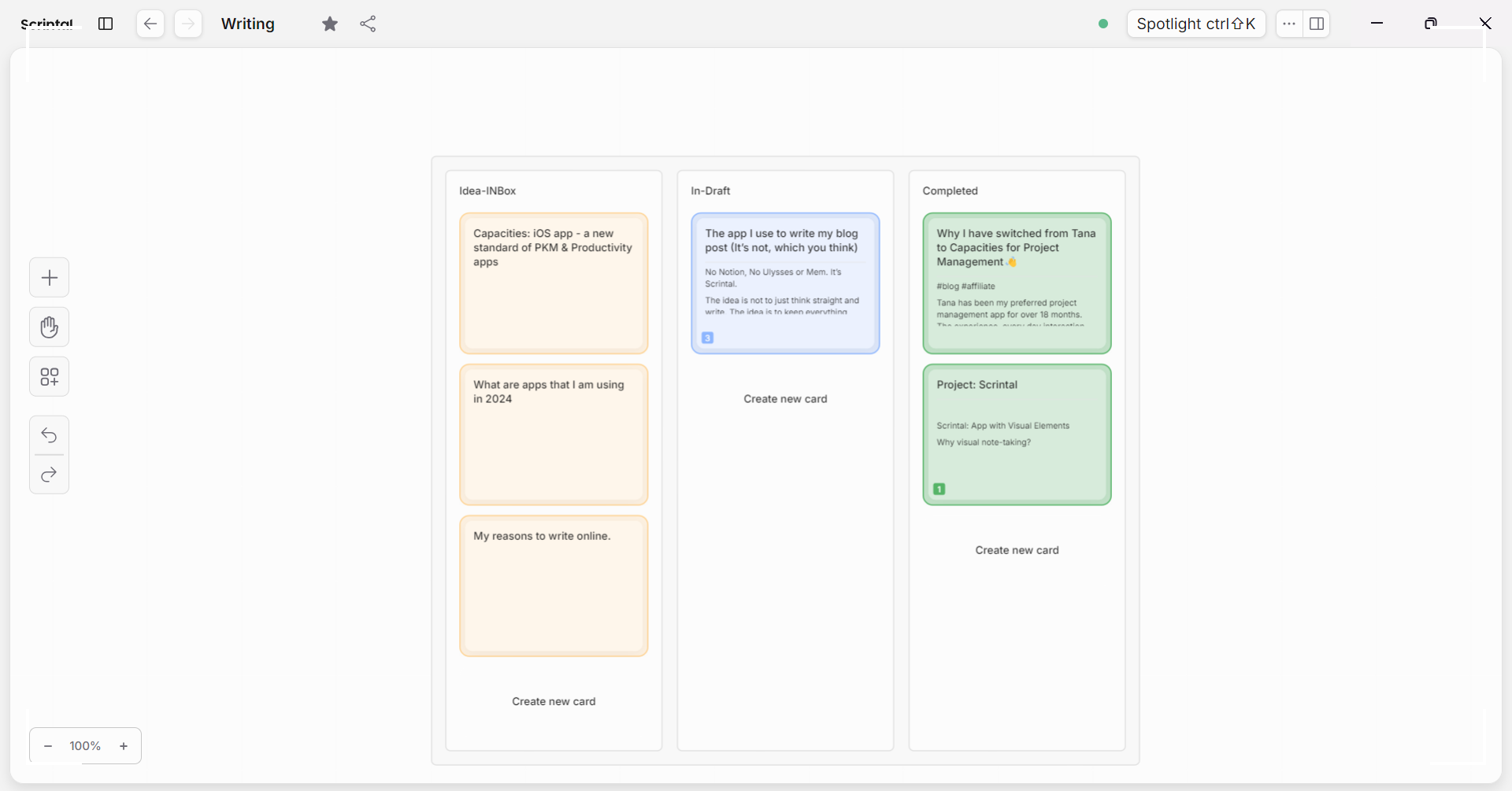Click the Scrintal logo at top left
1512x791 pixels.
pyautogui.click(x=46, y=24)
